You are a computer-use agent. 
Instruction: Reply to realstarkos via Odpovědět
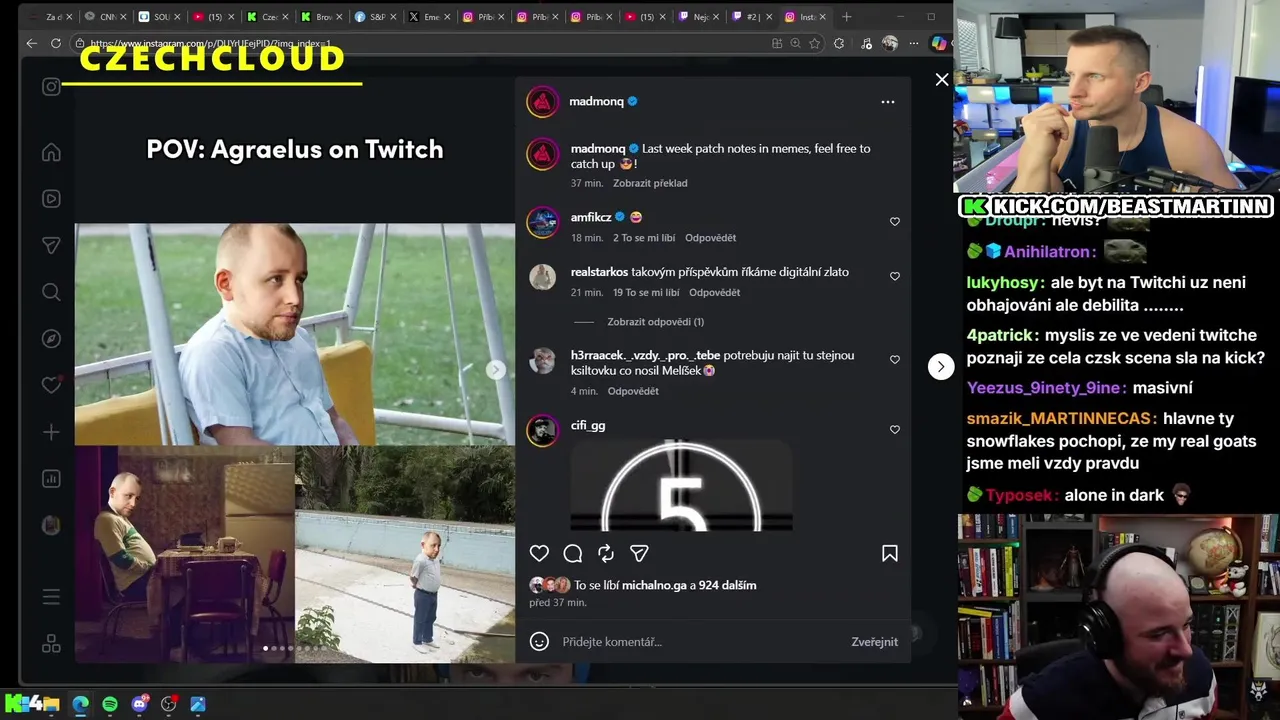click(714, 293)
